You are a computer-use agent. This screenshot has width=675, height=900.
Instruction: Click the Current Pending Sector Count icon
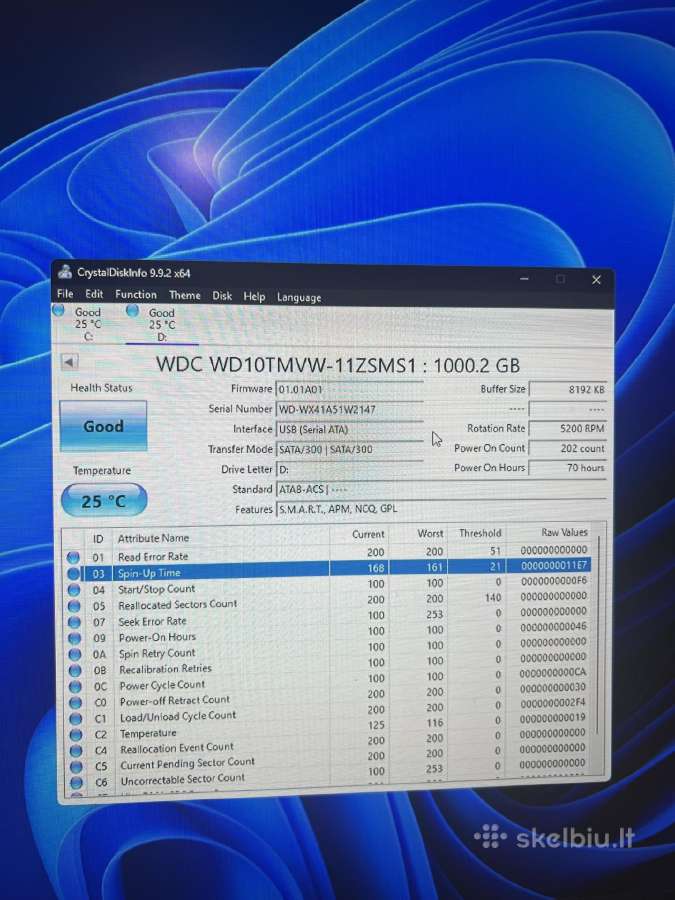[x=77, y=766]
